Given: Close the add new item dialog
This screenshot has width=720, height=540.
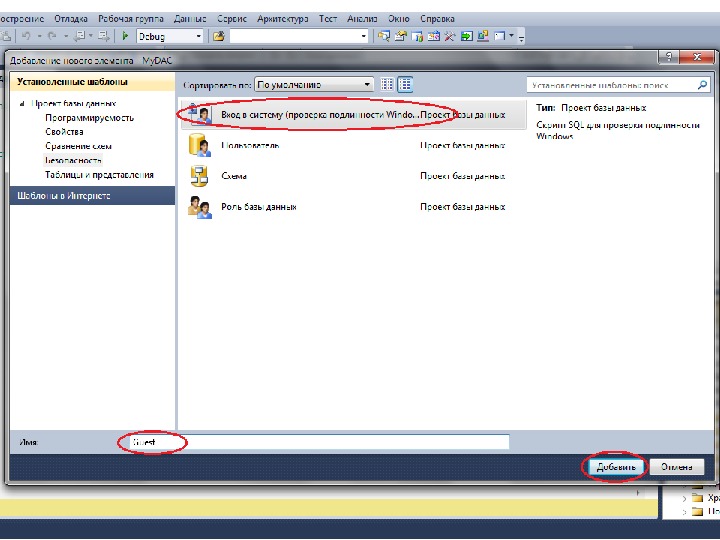Looking at the screenshot, I should coord(697,57).
